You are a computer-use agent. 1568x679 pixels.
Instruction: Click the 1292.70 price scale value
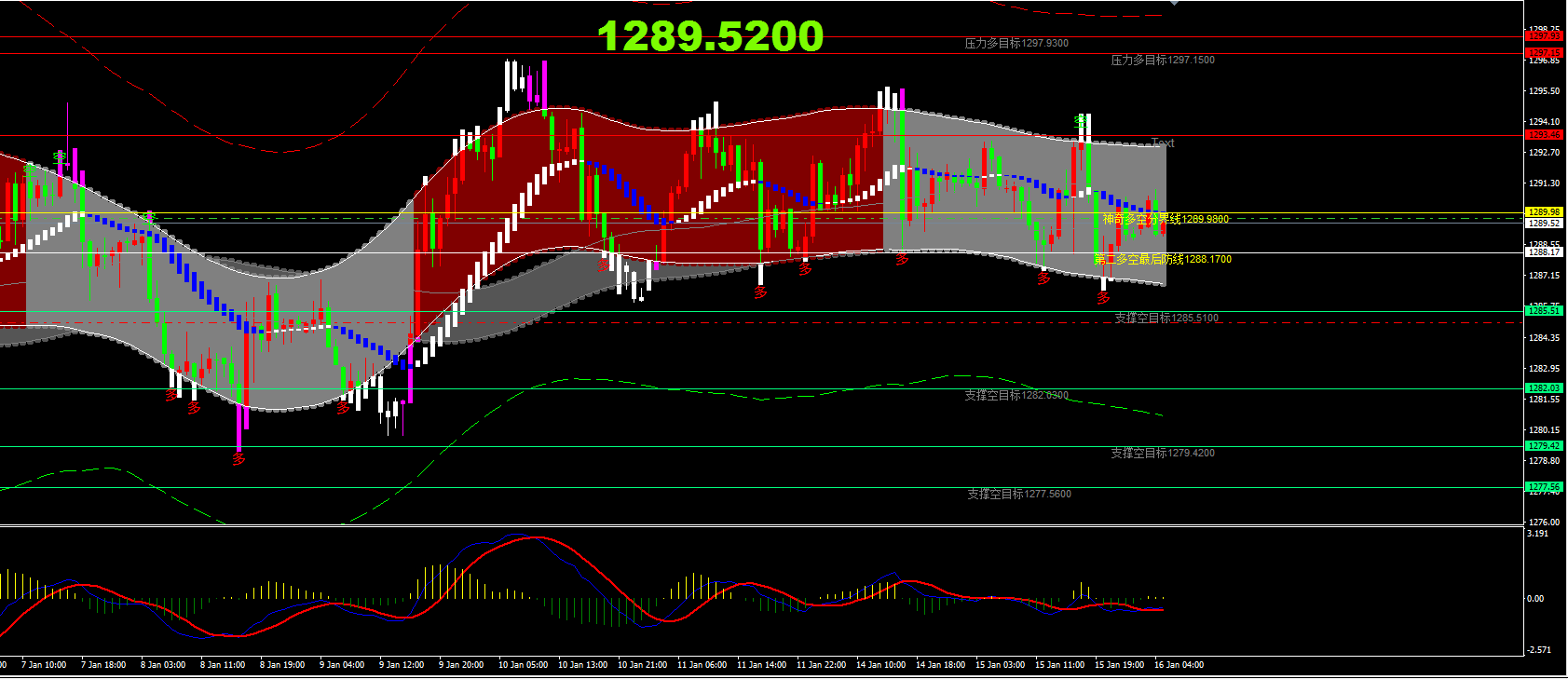click(1545, 153)
